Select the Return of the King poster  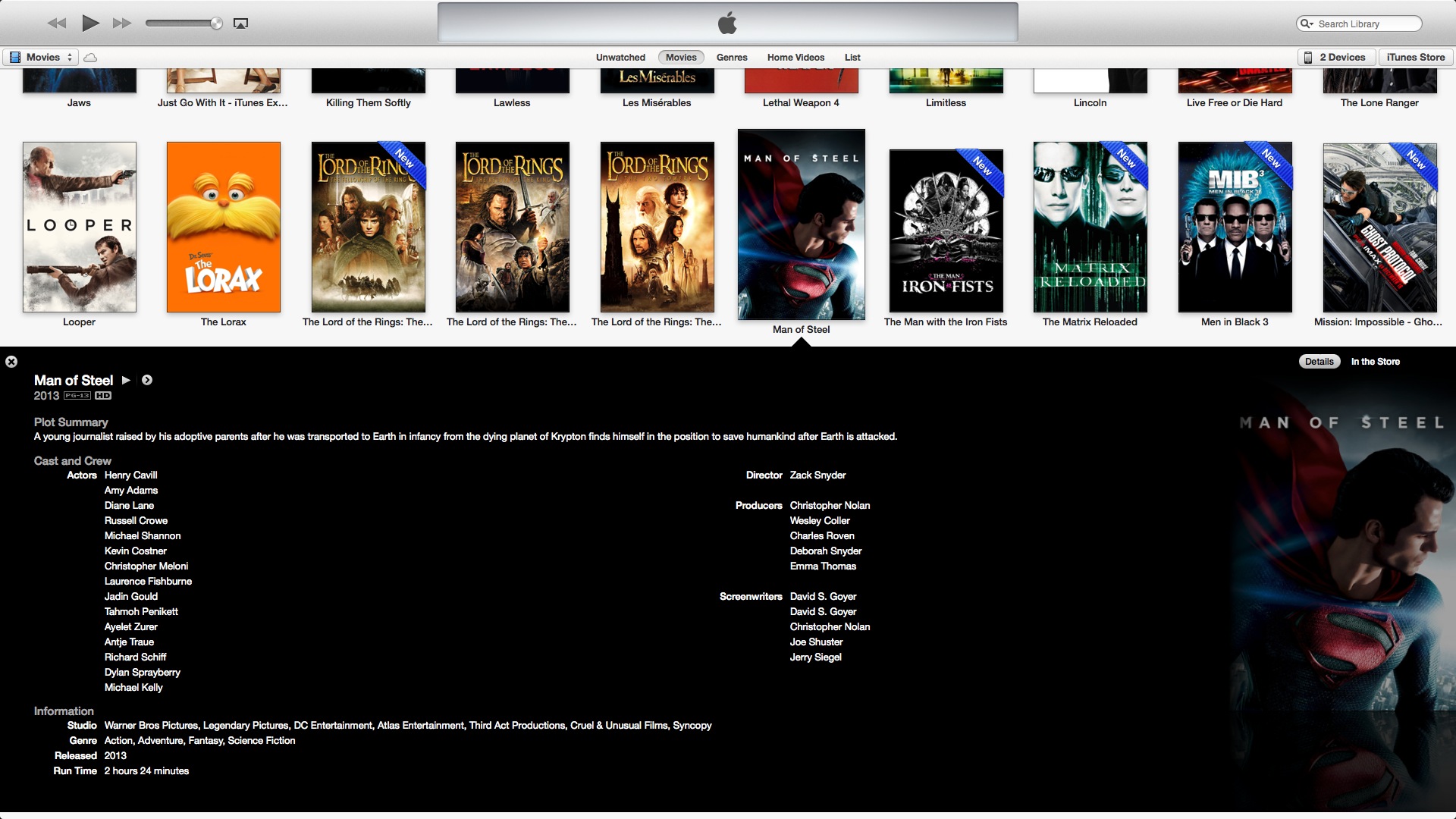coord(513,227)
